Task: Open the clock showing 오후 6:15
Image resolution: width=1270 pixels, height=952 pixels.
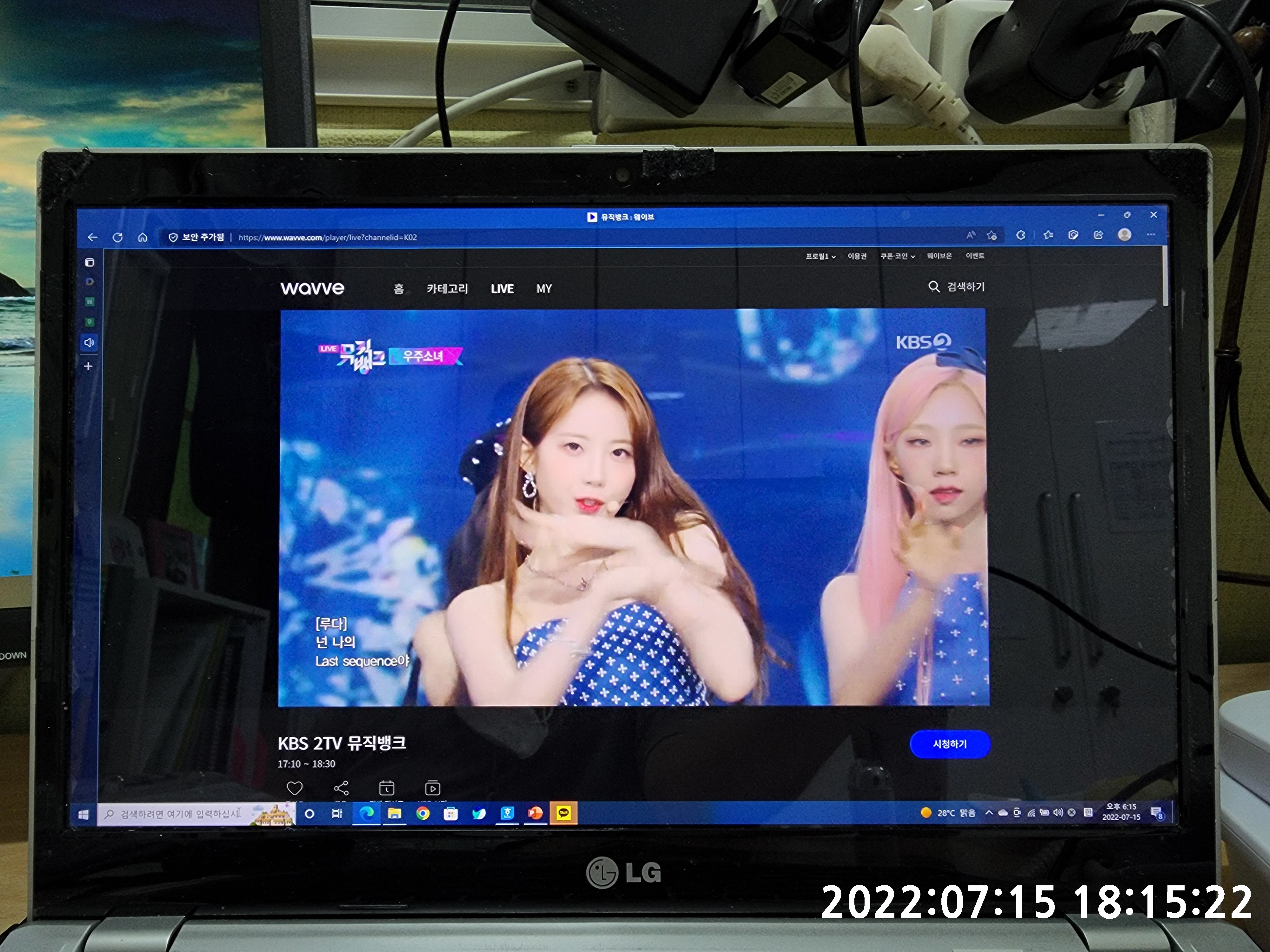Action: pyautogui.click(x=1121, y=812)
